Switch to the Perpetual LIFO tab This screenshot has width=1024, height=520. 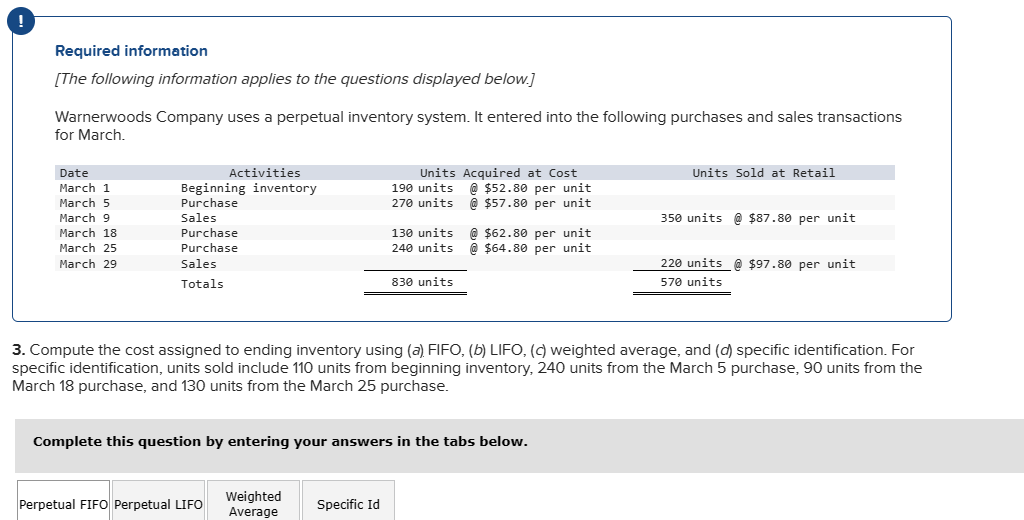tap(158, 501)
